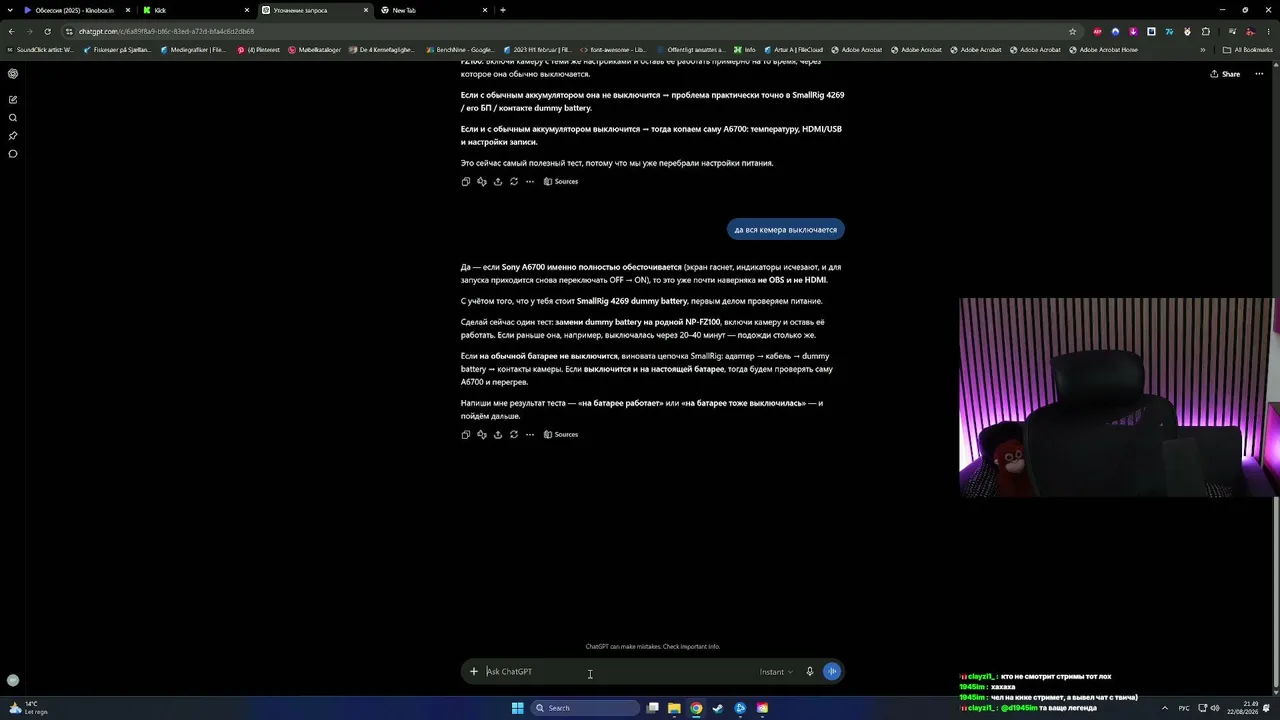1280x720 pixels.
Task: Open the profile avatar at sidebar bottom
Action: pyautogui.click(x=13, y=680)
